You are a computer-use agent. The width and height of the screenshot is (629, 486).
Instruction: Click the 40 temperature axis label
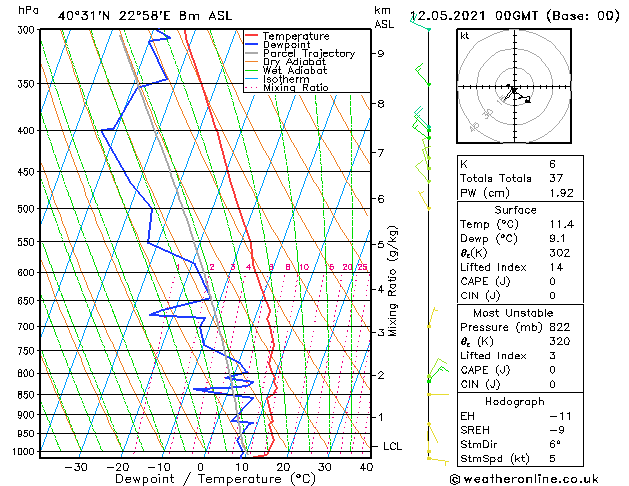click(x=366, y=467)
